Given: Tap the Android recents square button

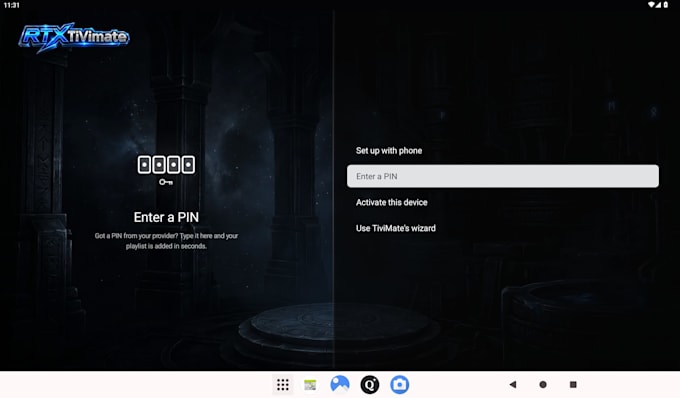Looking at the screenshot, I should pos(573,384).
